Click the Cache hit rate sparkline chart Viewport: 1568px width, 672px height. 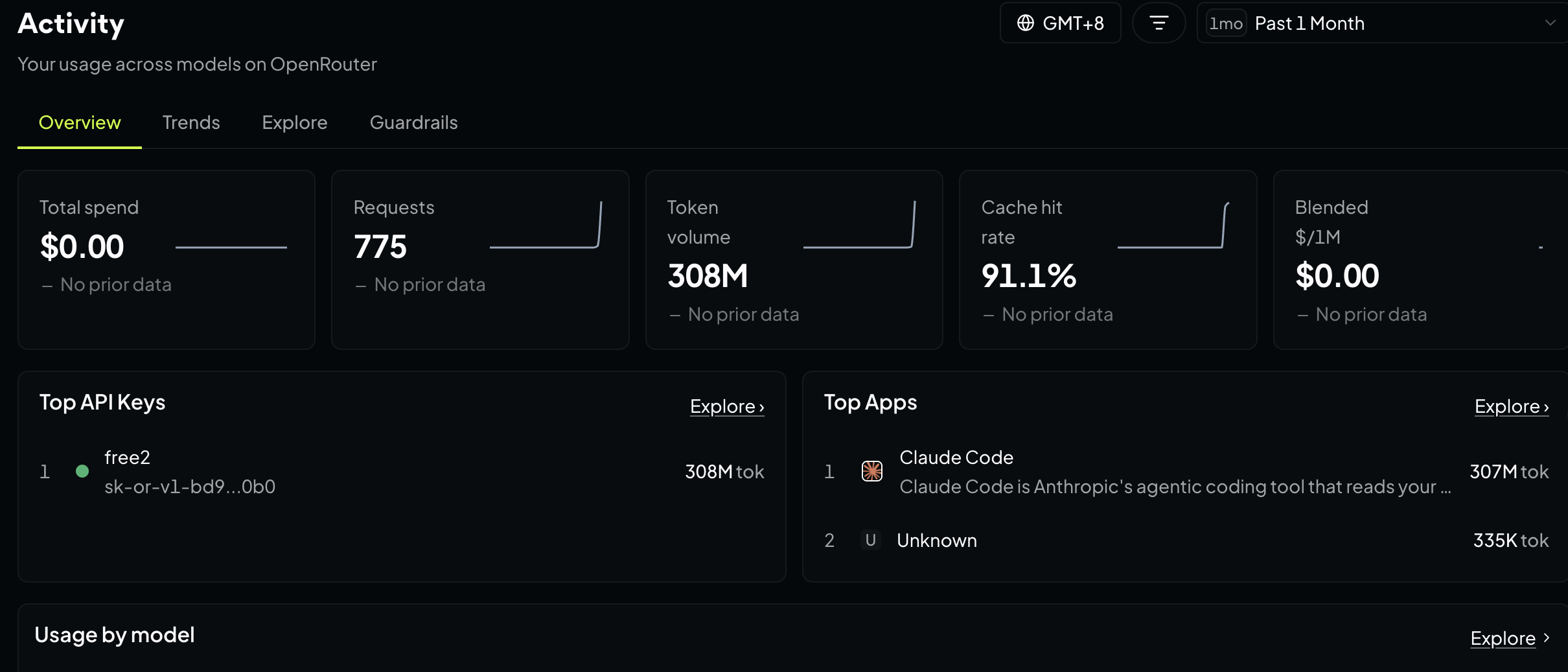[x=1173, y=225]
